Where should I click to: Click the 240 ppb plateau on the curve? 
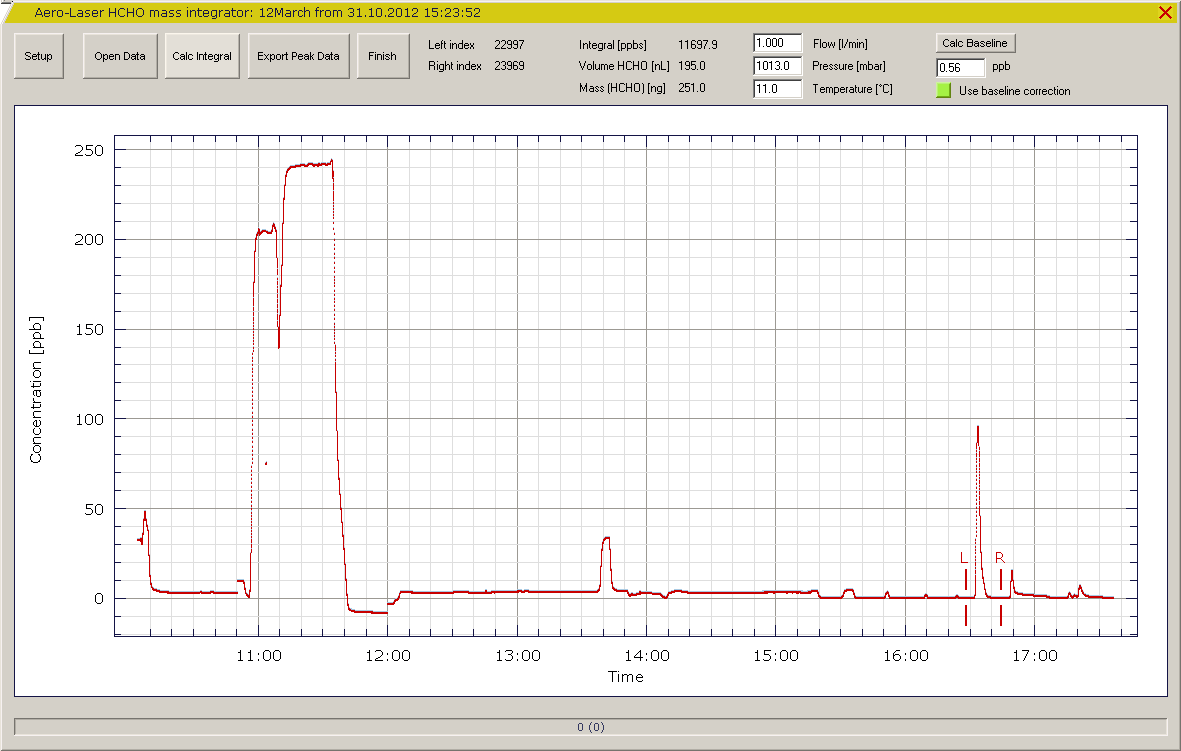(x=308, y=165)
